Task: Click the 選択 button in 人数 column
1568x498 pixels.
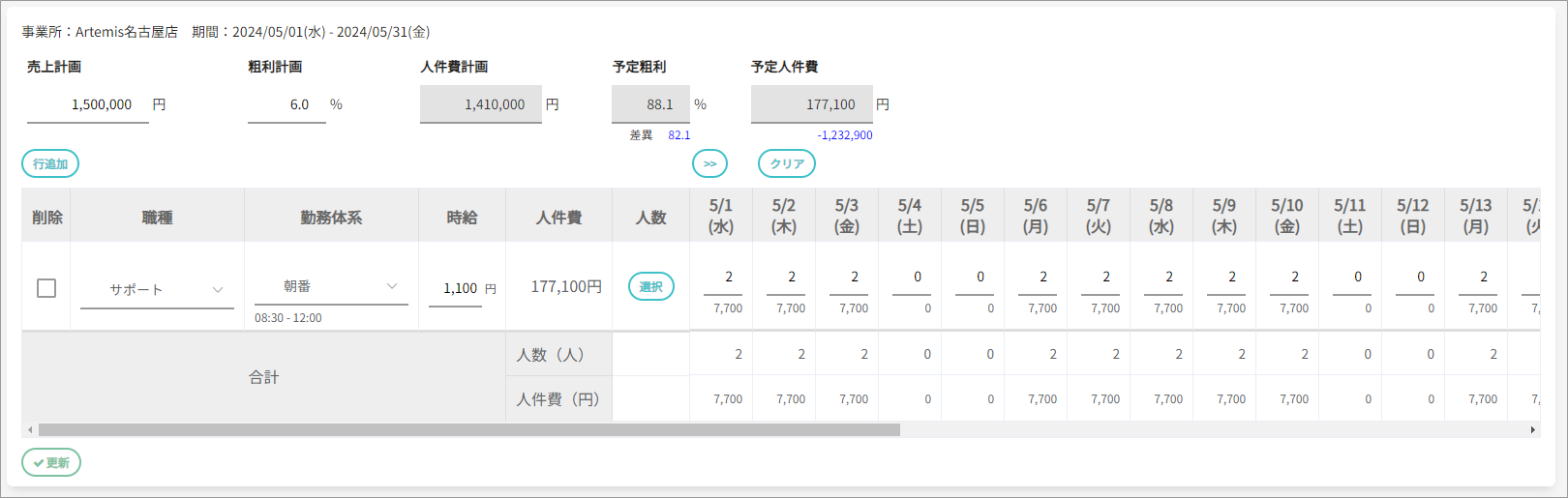Action: [x=651, y=286]
